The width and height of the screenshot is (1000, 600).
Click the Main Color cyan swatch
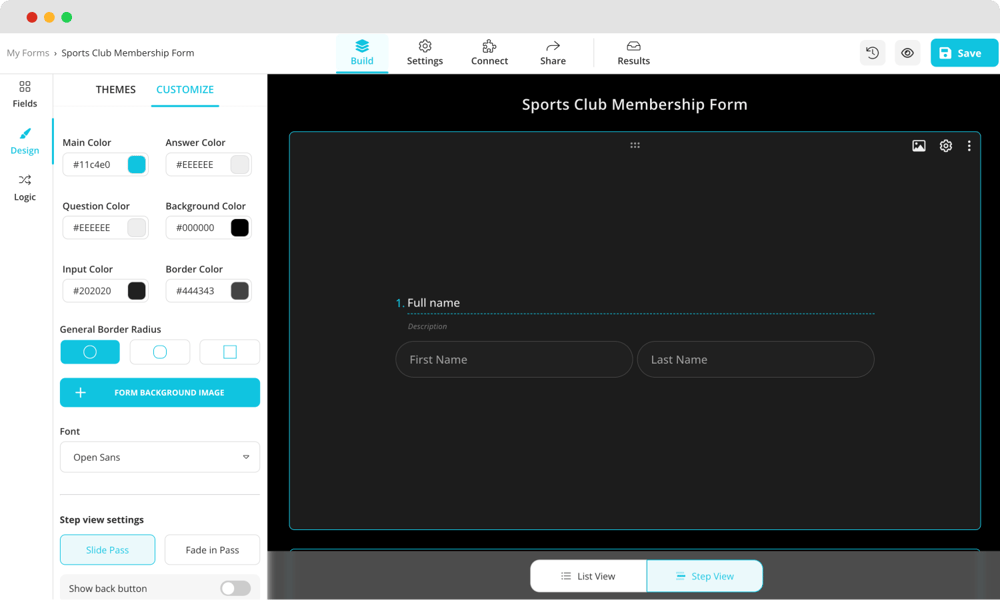(136, 165)
